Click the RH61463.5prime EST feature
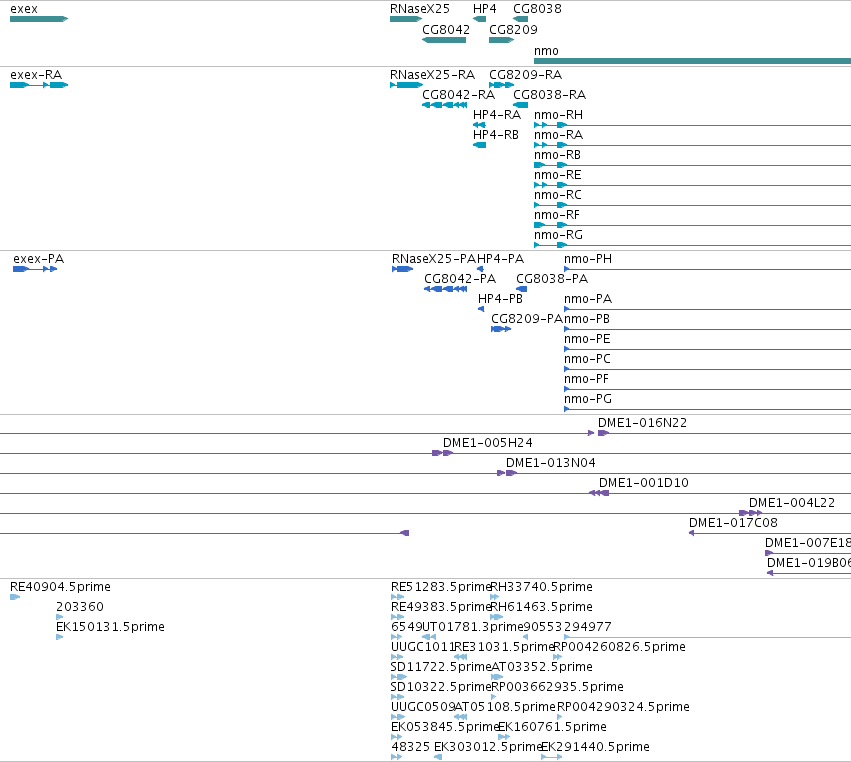 [497, 617]
